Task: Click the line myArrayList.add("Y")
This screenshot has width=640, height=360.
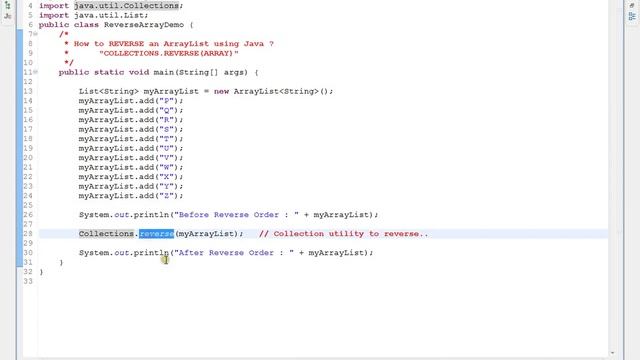Action: 131,186
